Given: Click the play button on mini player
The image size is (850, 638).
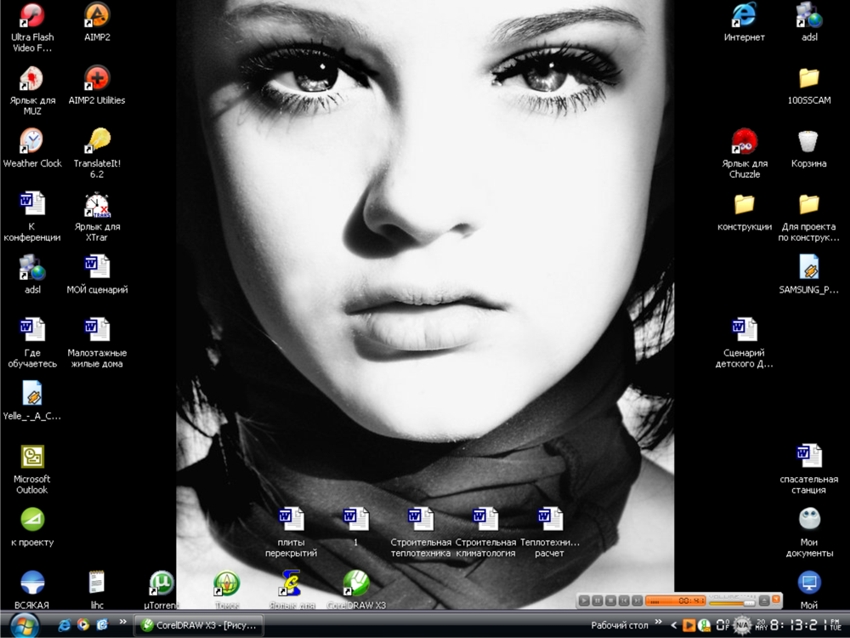Looking at the screenshot, I should pos(584,601).
